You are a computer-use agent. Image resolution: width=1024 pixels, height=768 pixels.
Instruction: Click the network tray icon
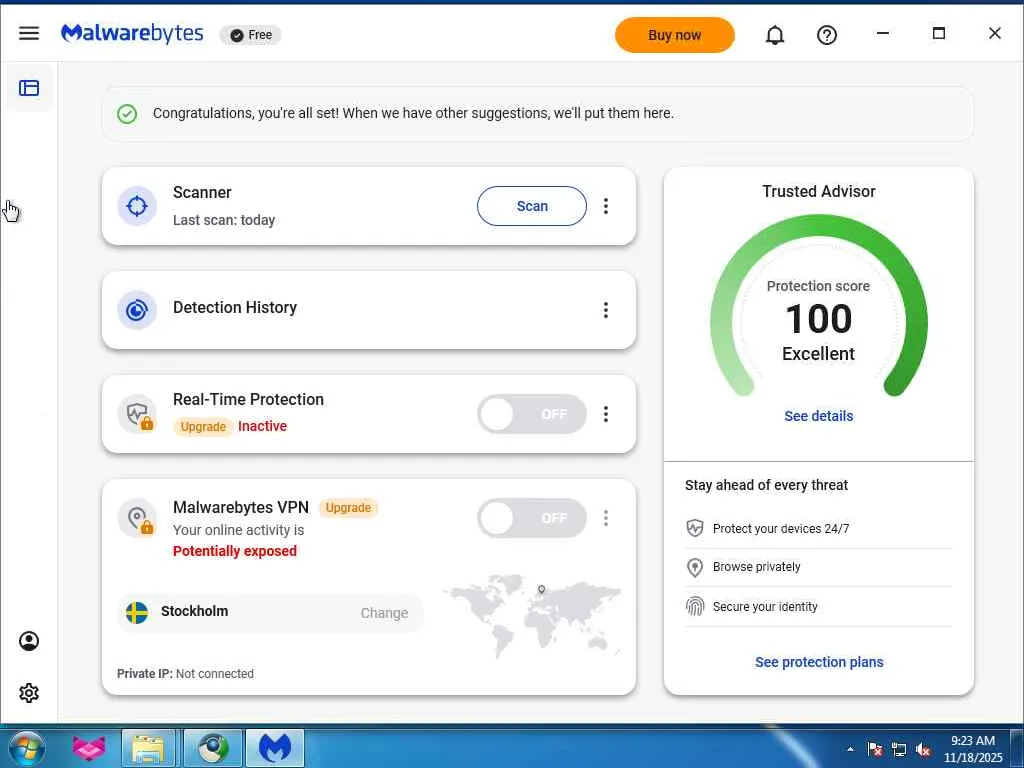coord(899,749)
